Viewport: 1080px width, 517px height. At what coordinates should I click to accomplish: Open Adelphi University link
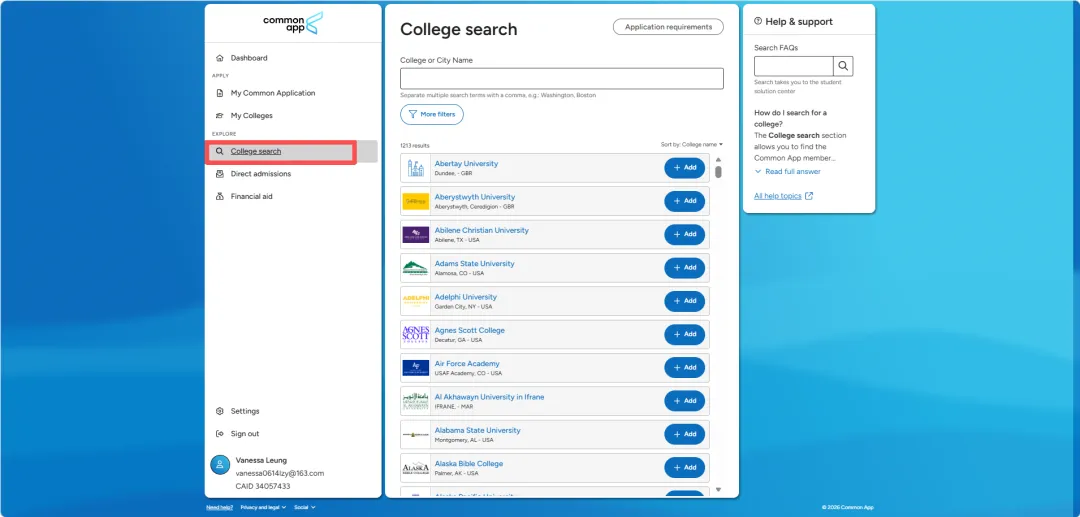[466, 297]
